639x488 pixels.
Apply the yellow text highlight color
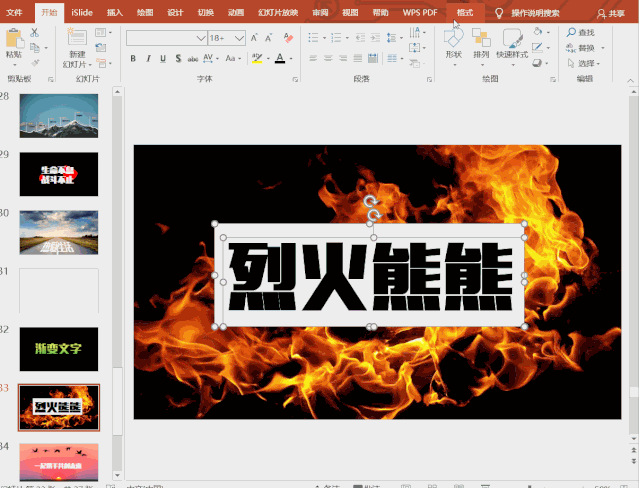pyautogui.click(x=257, y=58)
